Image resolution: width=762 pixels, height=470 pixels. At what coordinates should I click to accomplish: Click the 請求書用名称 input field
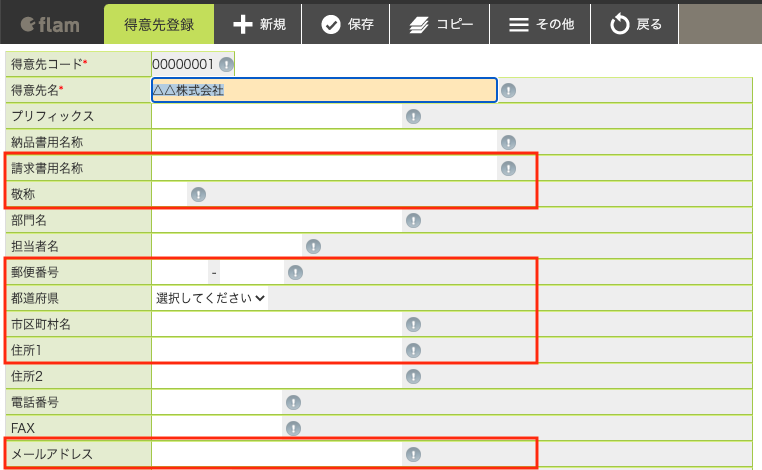click(324, 168)
